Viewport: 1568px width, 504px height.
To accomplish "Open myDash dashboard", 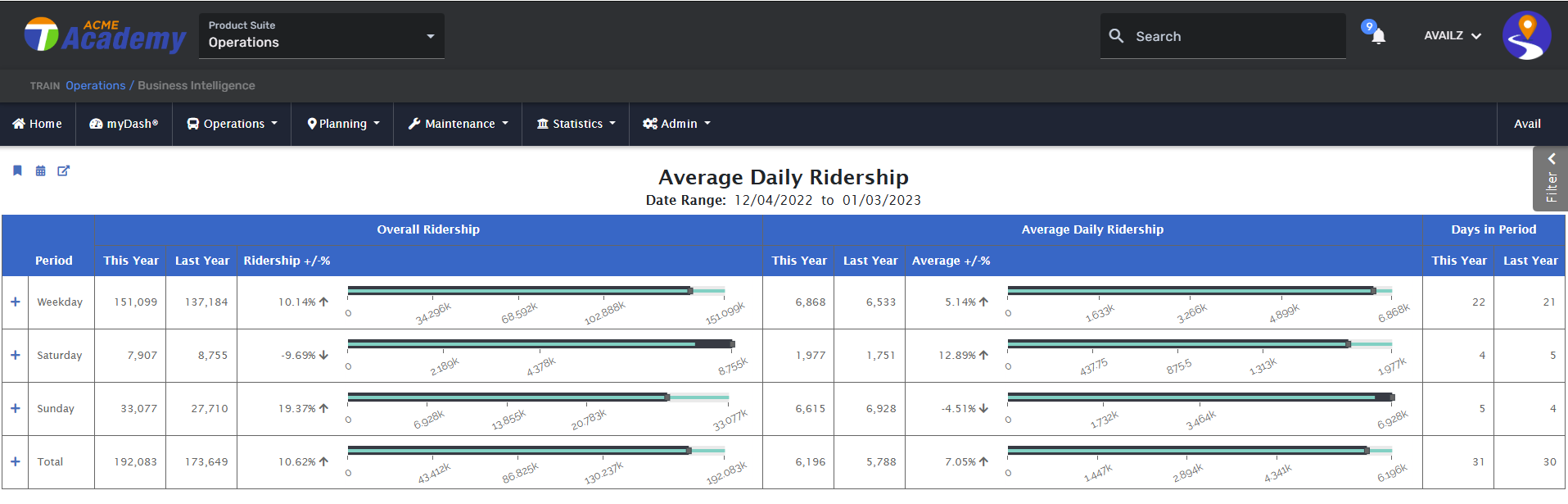I will 124,124.
